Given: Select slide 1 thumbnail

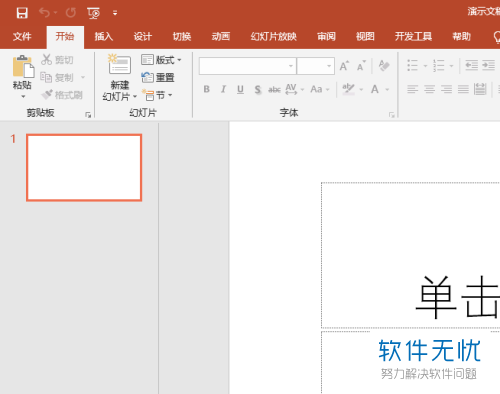Looking at the screenshot, I should [84, 168].
